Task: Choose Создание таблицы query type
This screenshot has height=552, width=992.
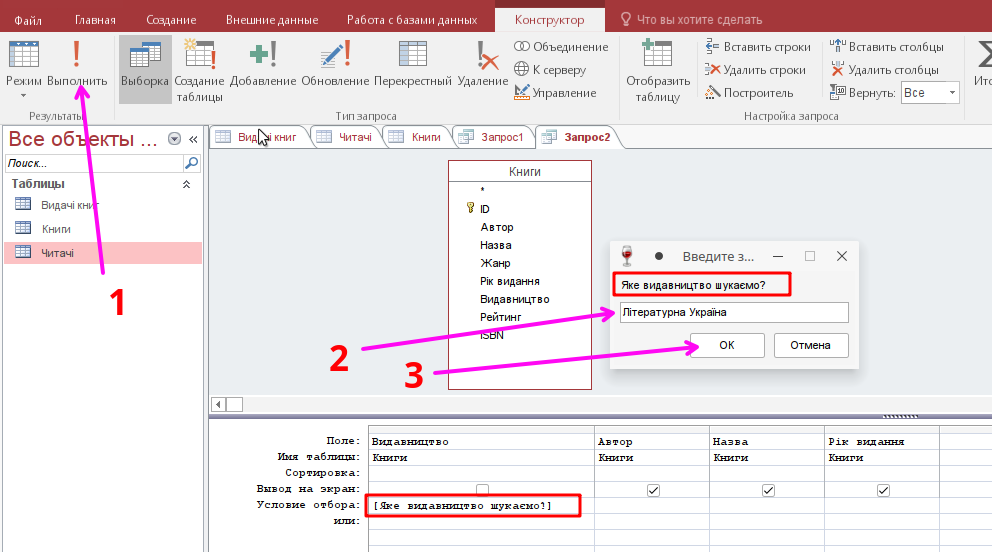Action: click(x=199, y=71)
